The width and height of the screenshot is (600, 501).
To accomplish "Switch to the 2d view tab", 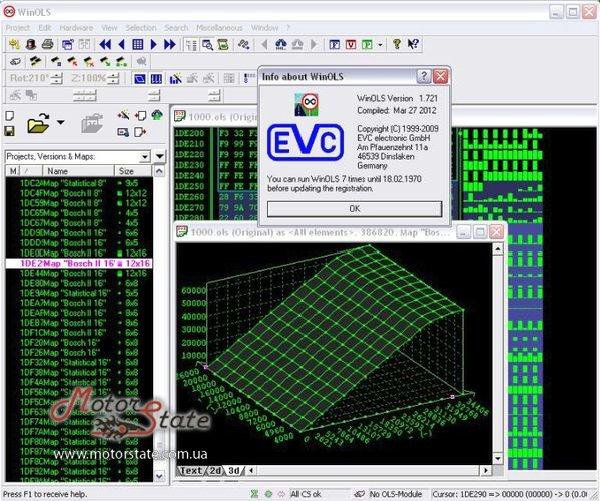I will pyautogui.click(x=215, y=470).
